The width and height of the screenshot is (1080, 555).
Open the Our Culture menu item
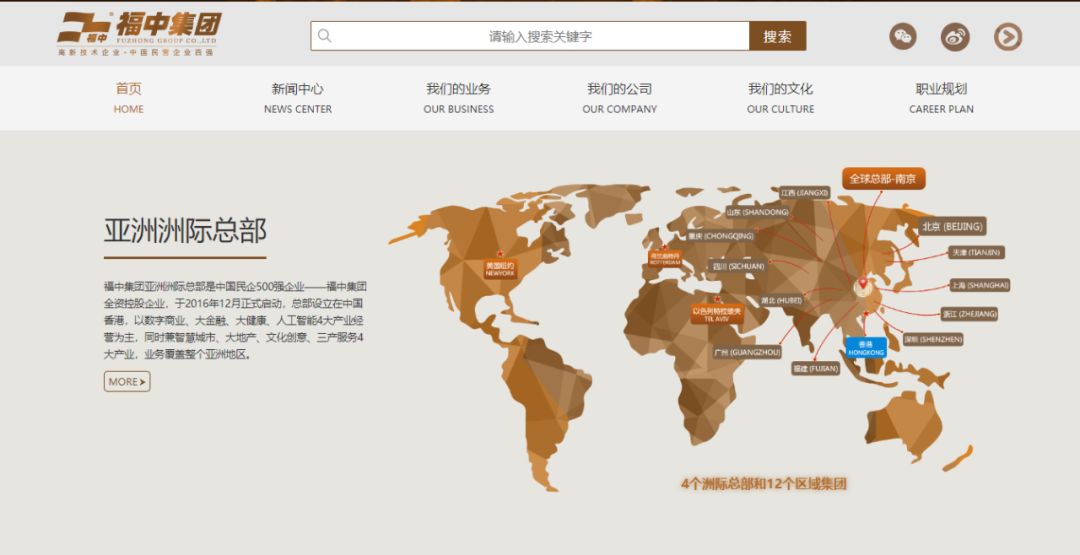780,98
